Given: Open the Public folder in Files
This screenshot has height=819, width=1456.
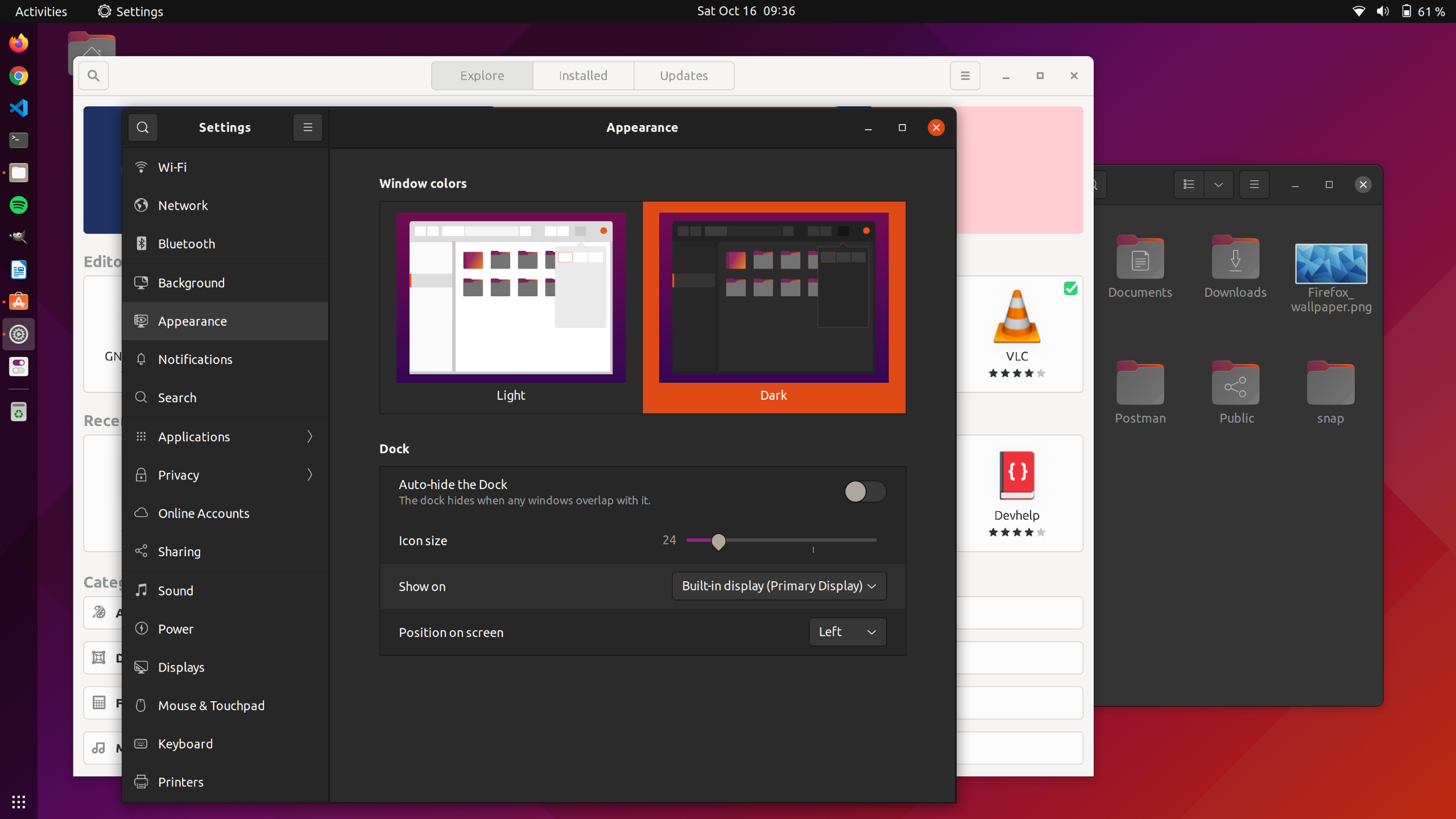Looking at the screenshot, I should click(1236, 392).
